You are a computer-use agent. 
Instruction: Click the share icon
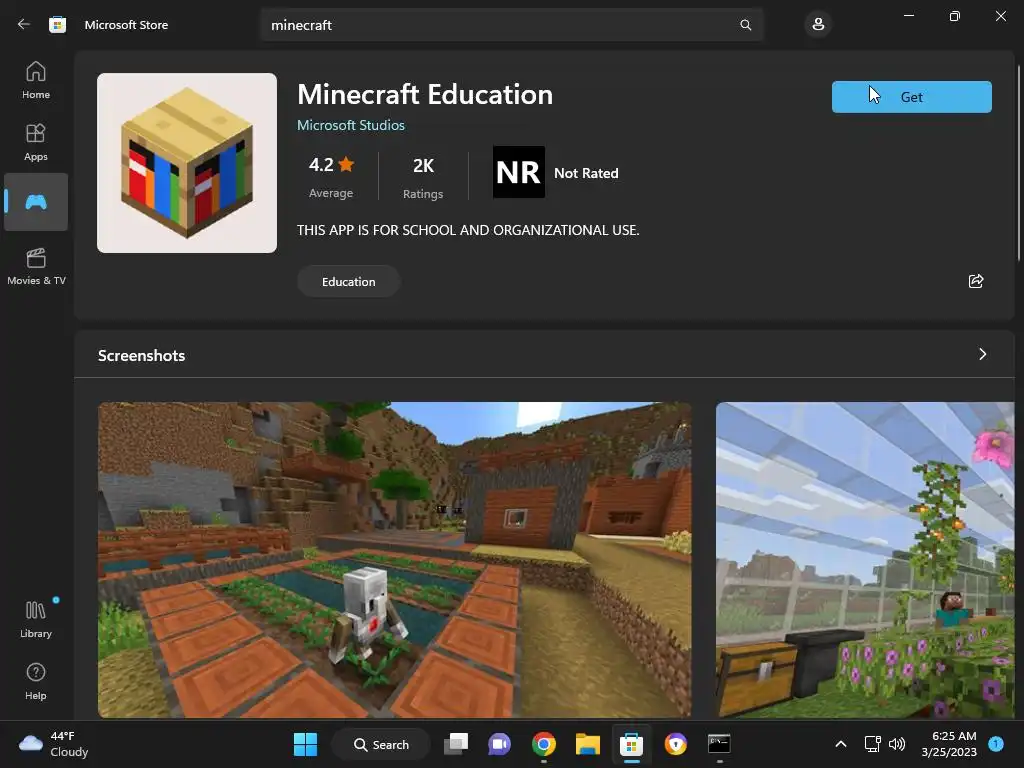[x=976, y=281]
